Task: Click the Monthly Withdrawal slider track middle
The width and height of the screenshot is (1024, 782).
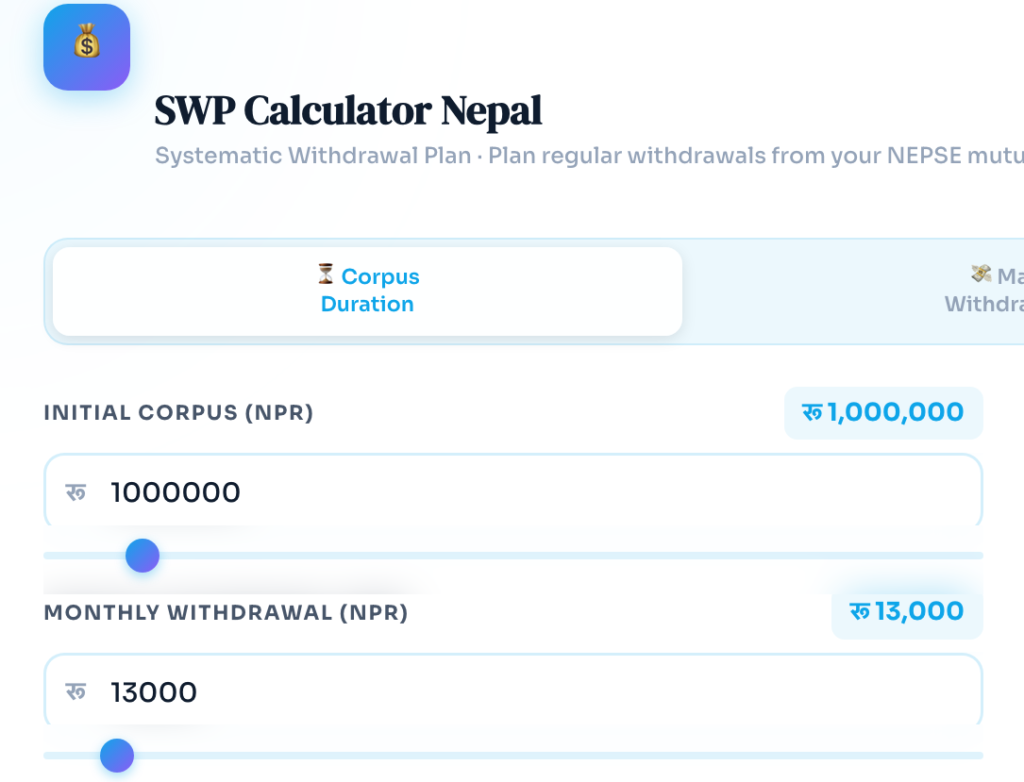Action: coord(513,756)
